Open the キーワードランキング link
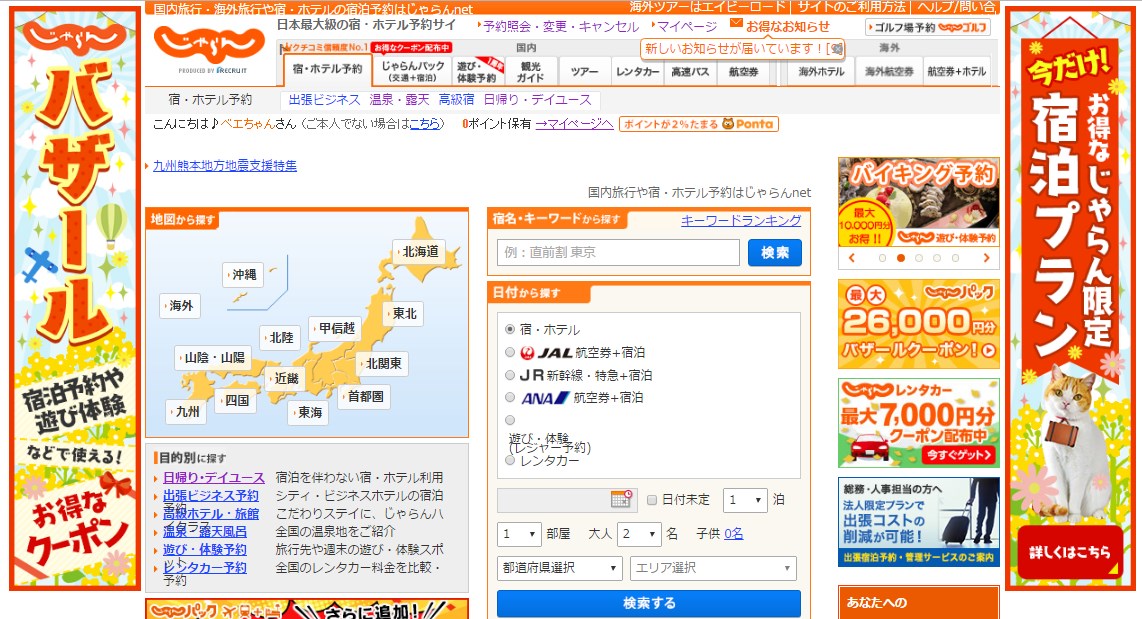The width and height of the screenshot is (1142, 619). pyautogui.click(x=741, y=220)
